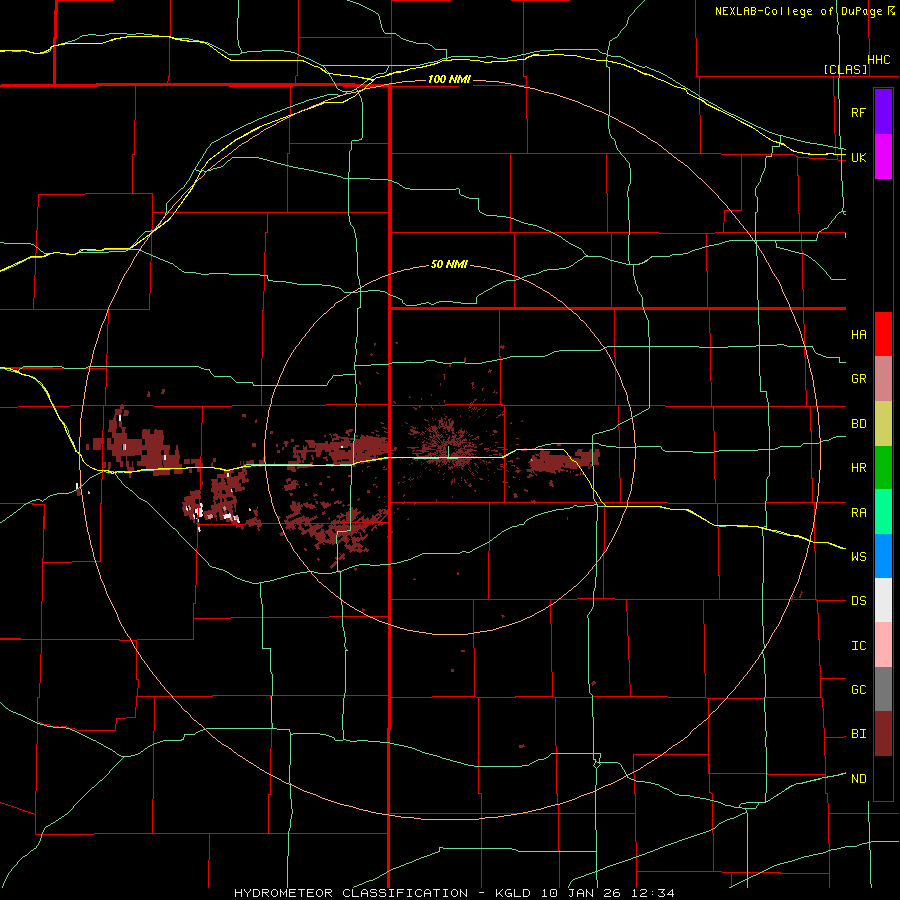Click the white DS legend swatch

click(883, 600)
